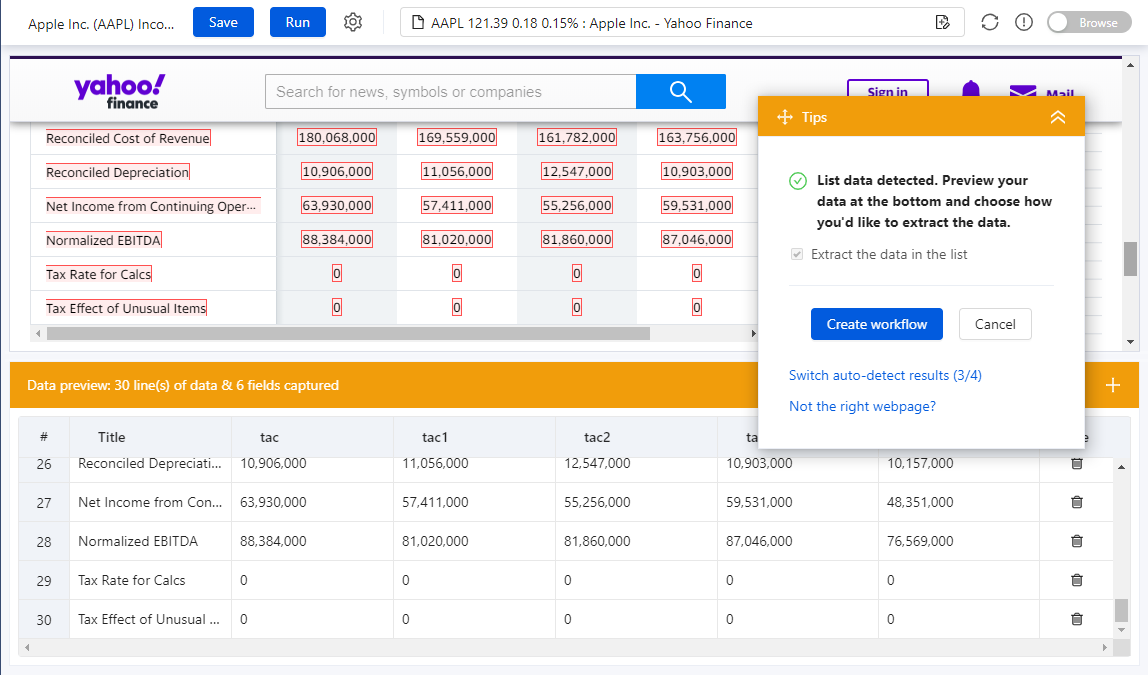Click Data preview header bar text
Screen dimensions: 1148x675
pos(183,385)
